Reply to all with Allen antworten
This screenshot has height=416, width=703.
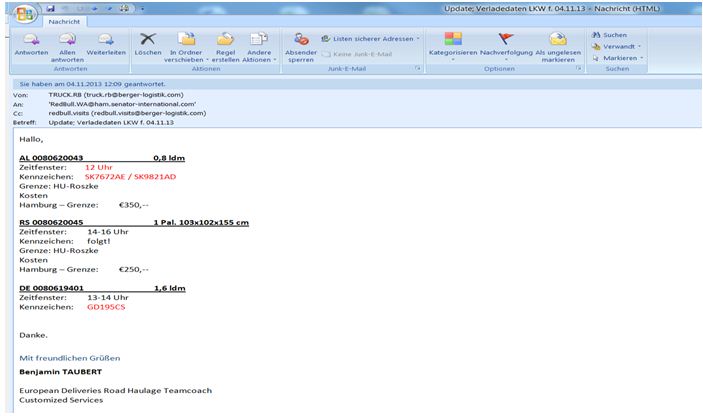coord(67,48)
